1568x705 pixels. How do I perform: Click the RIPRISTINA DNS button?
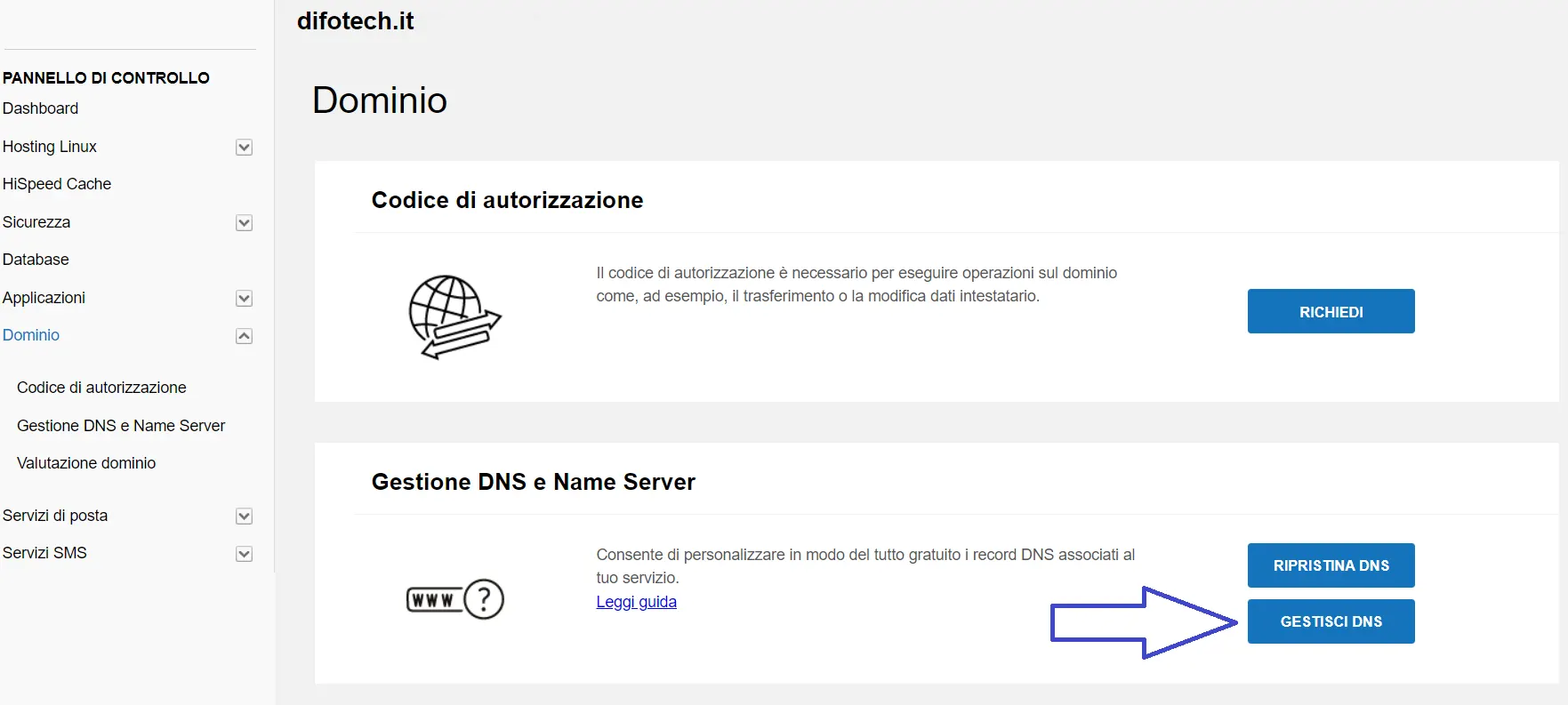click(x=1331, y=565)
